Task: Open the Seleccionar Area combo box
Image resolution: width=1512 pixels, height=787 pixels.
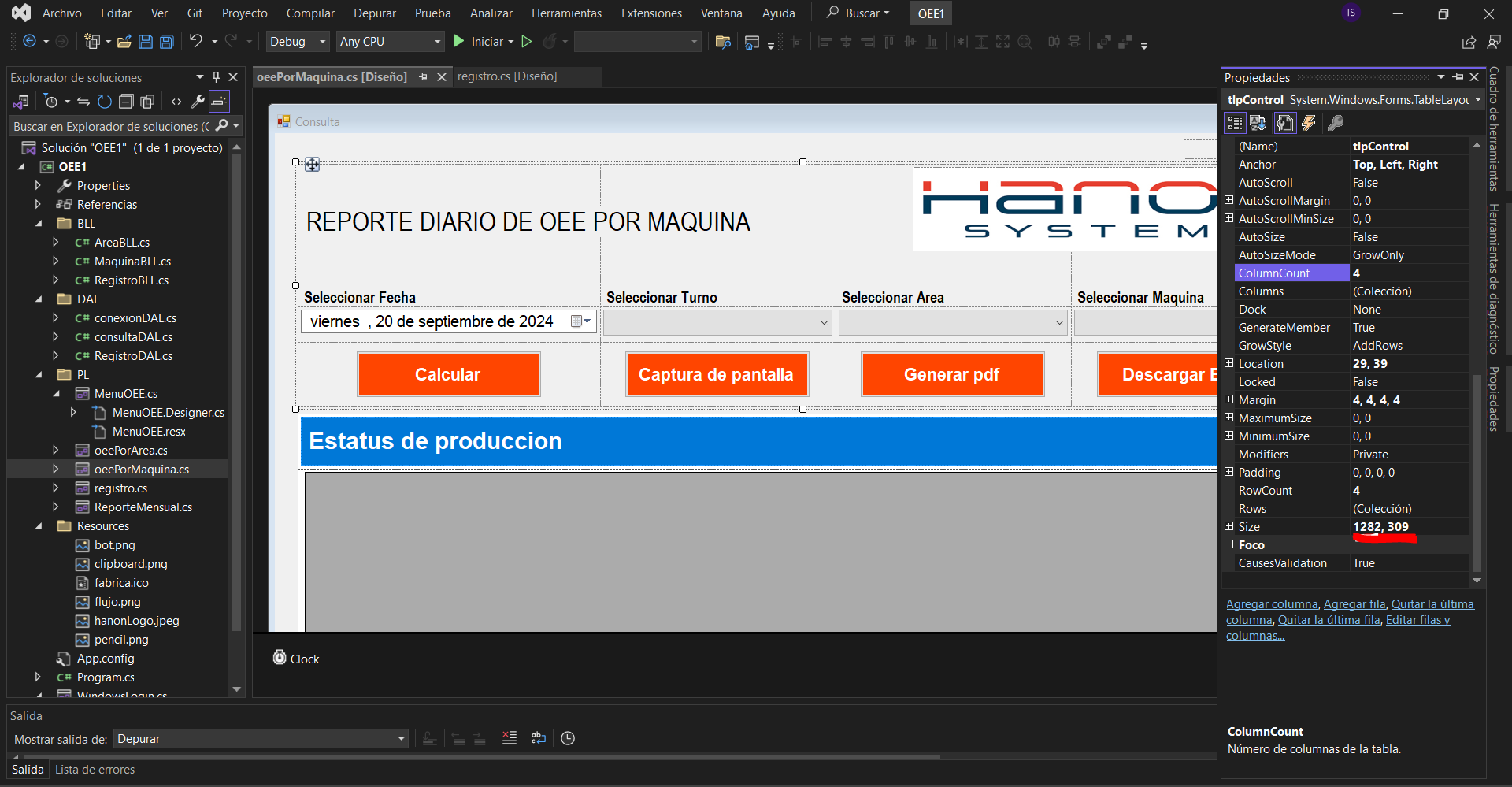Action: [x=953, y=322]
